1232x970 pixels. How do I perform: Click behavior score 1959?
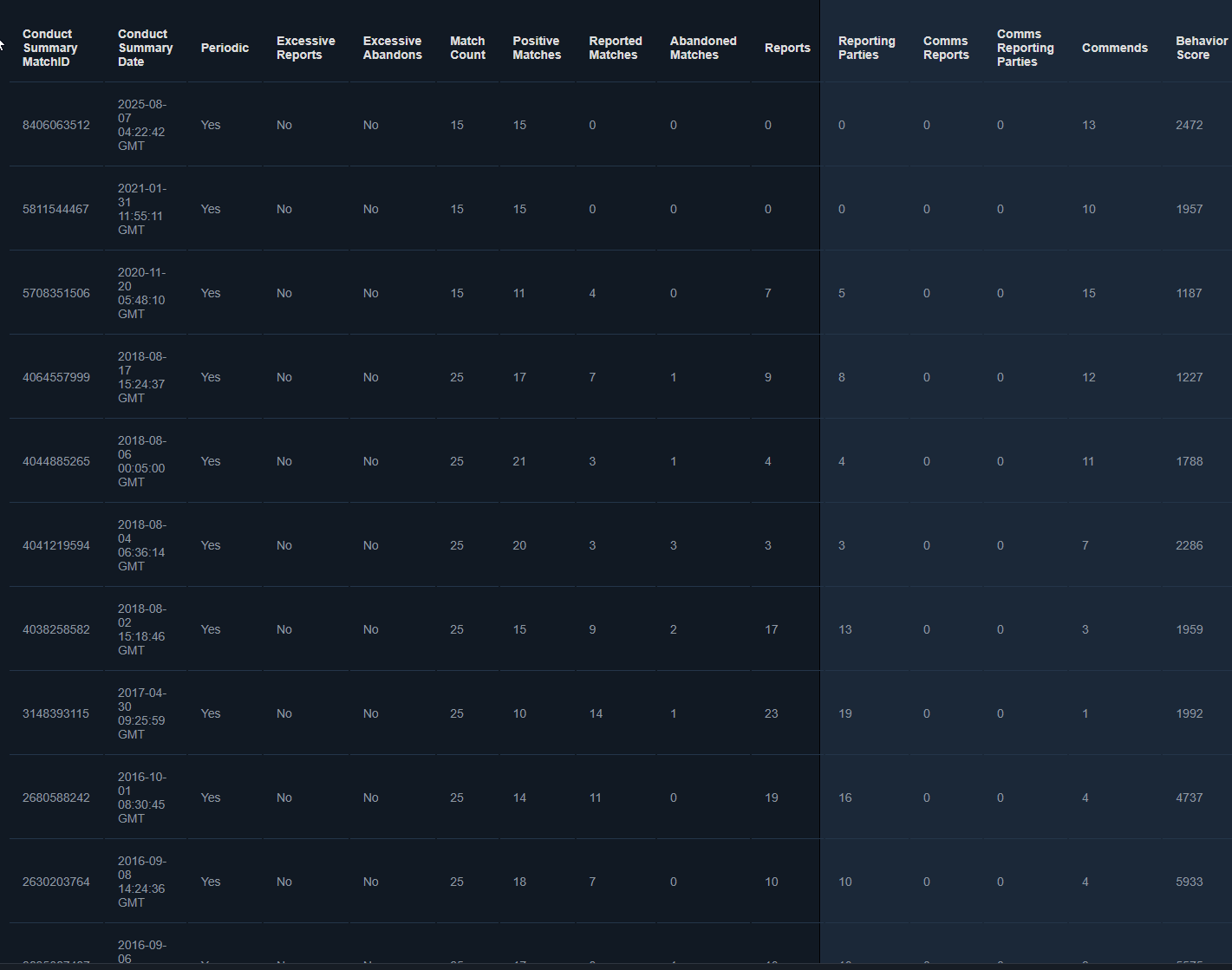(1190, 629)
